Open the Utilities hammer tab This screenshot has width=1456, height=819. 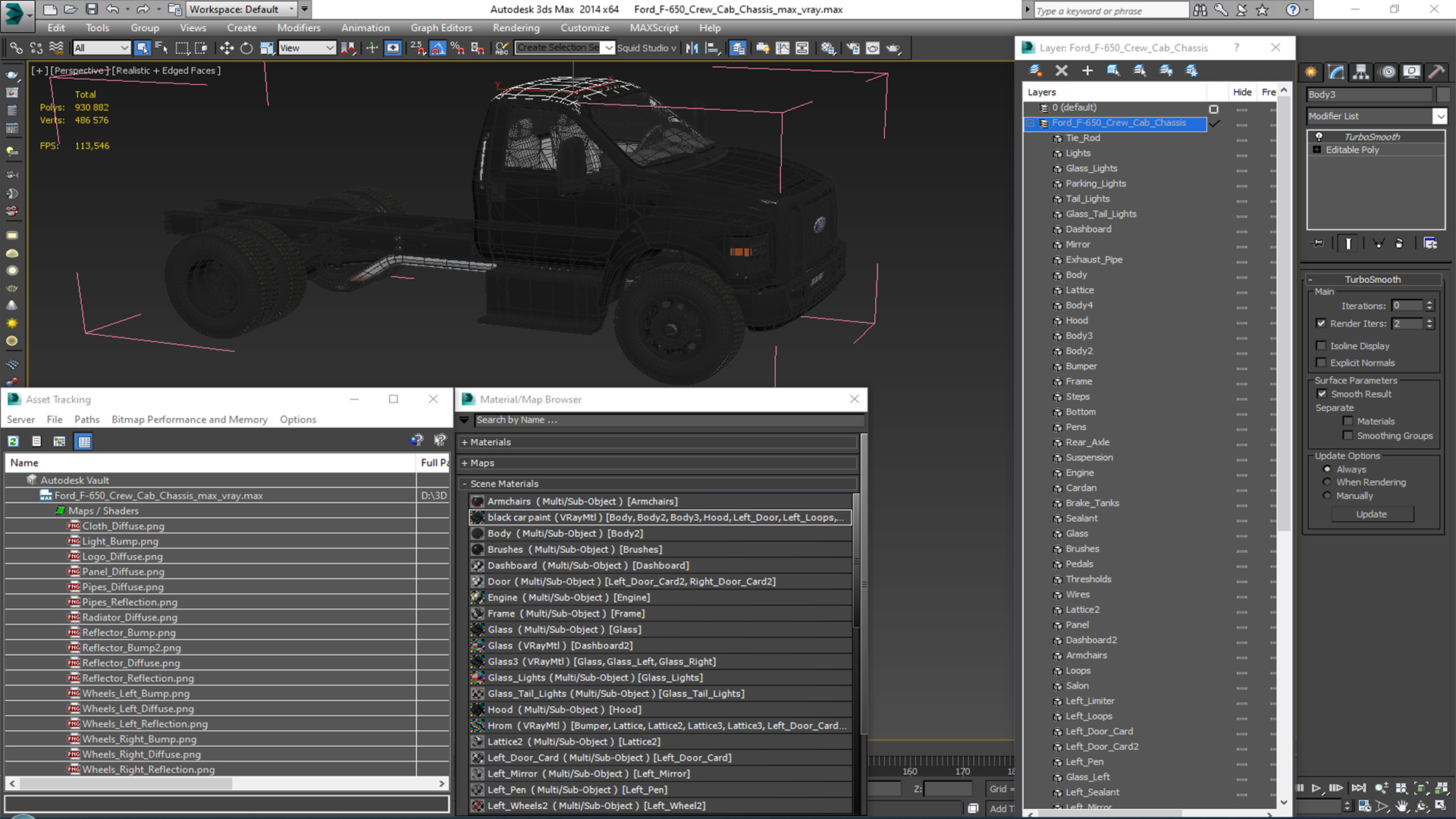(x=1436, y=72)
